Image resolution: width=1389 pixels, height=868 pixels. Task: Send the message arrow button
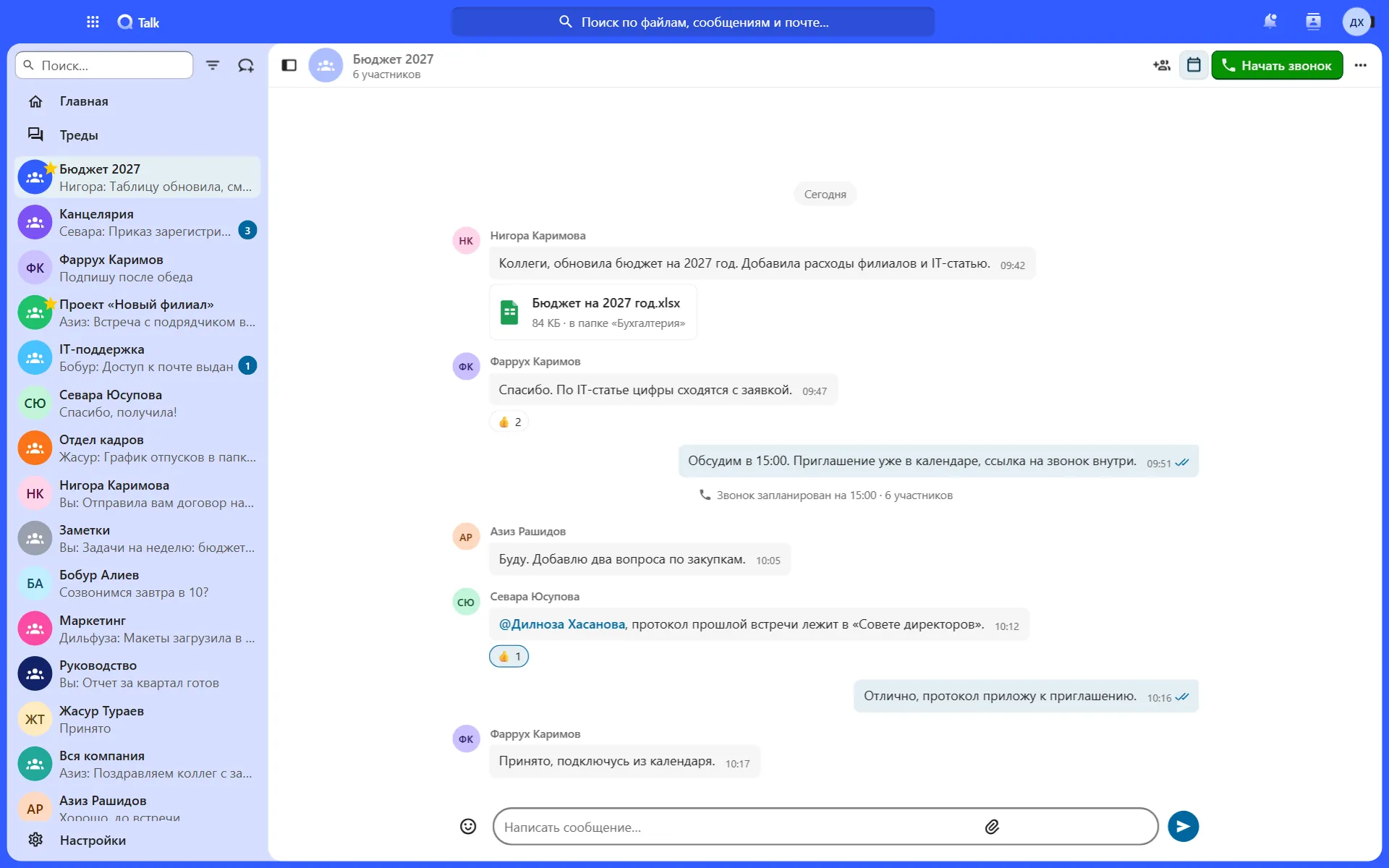pyautogui.click(x=1183, y=826)
